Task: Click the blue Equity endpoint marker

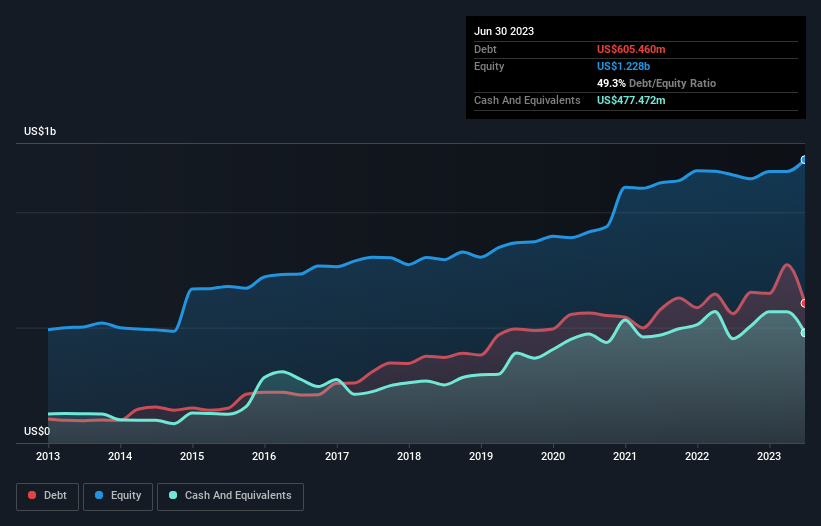Action: (x=804, y=160)
